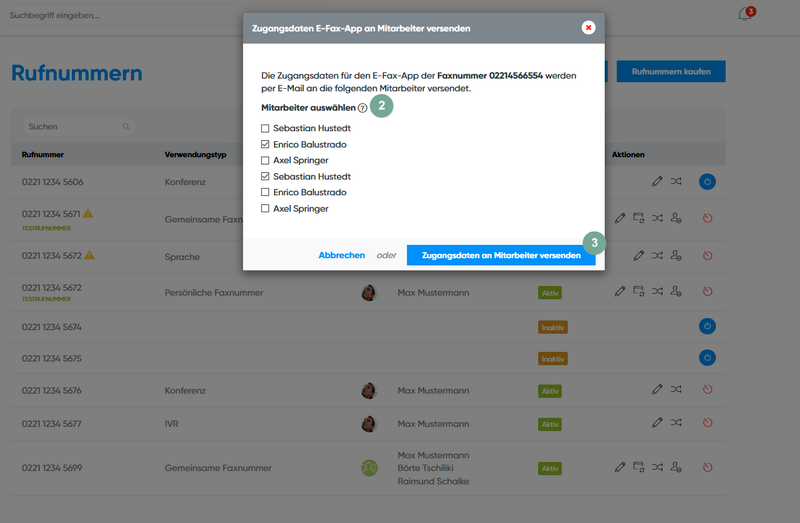
Task: Check the first Sebastian Hustedt checkbox
Action: 265,128
